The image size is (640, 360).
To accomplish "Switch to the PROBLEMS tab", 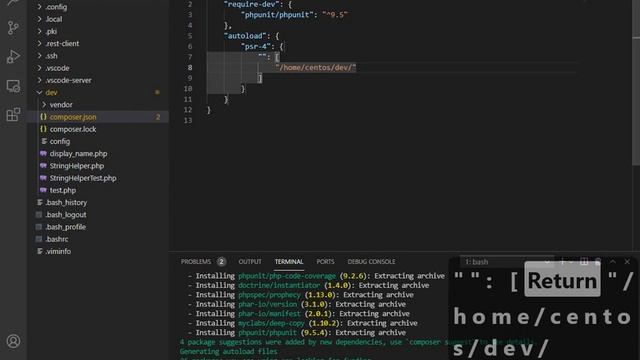I will [x=196, y=262].
